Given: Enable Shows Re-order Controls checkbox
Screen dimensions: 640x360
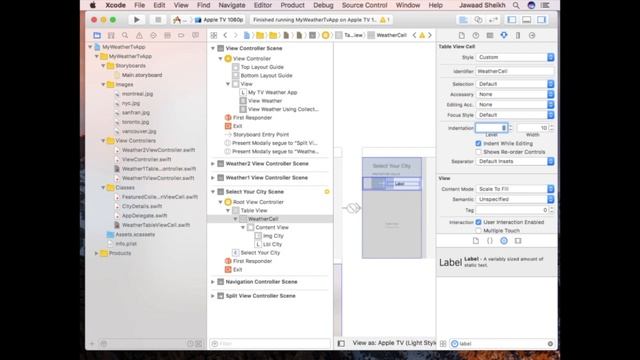Looking at the screenshot, I should (x=478, y=152).
